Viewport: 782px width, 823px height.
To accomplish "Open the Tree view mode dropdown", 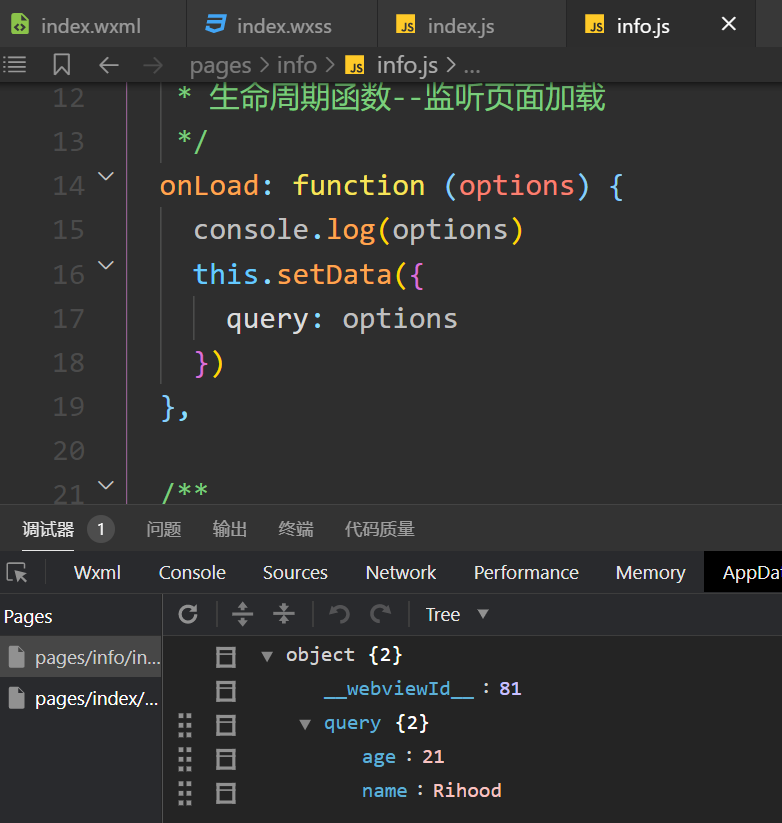I will [x=457, y=614].
